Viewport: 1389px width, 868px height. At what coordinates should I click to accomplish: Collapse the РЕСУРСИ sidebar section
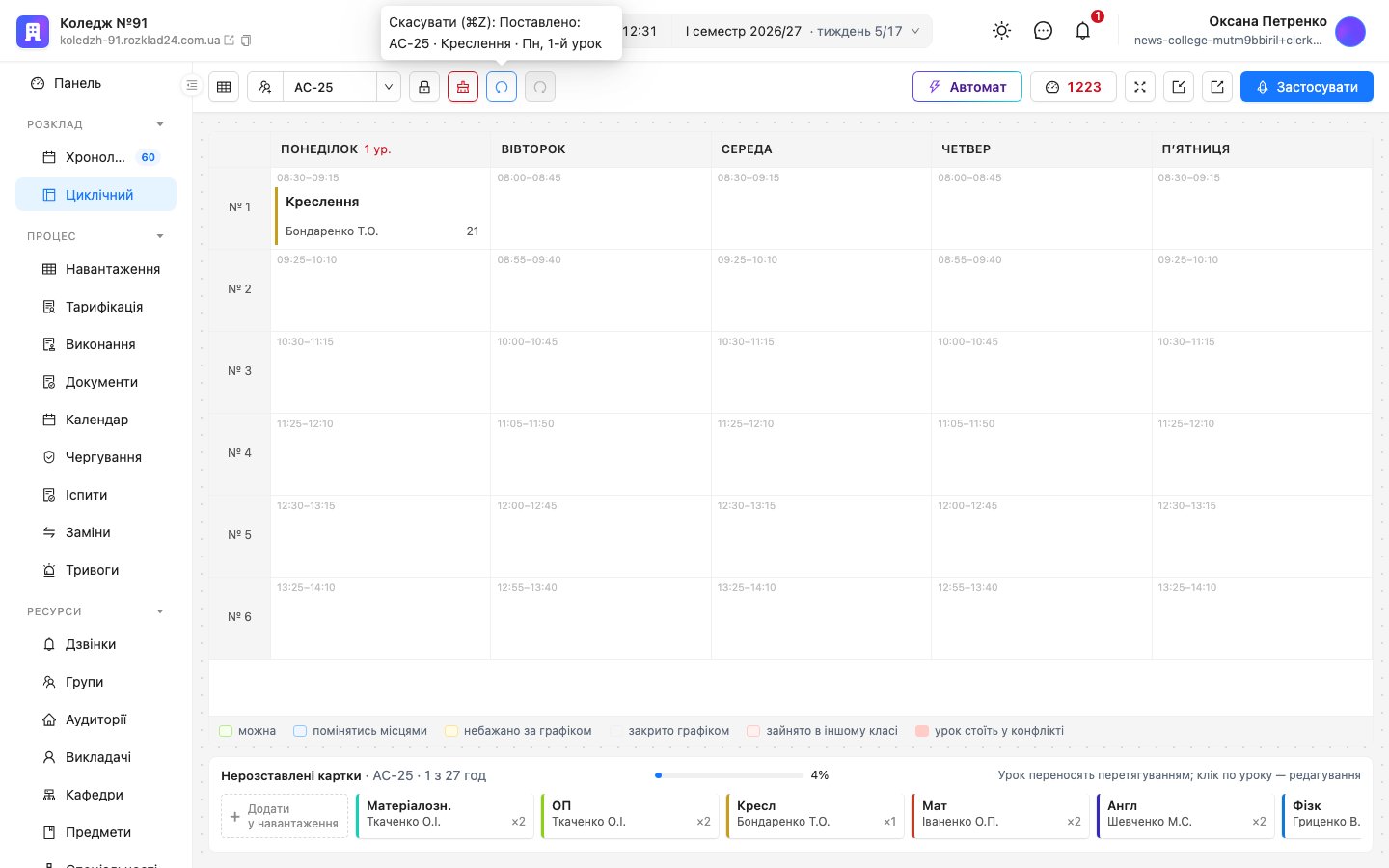pyautogui.click(x=160, y=611)
